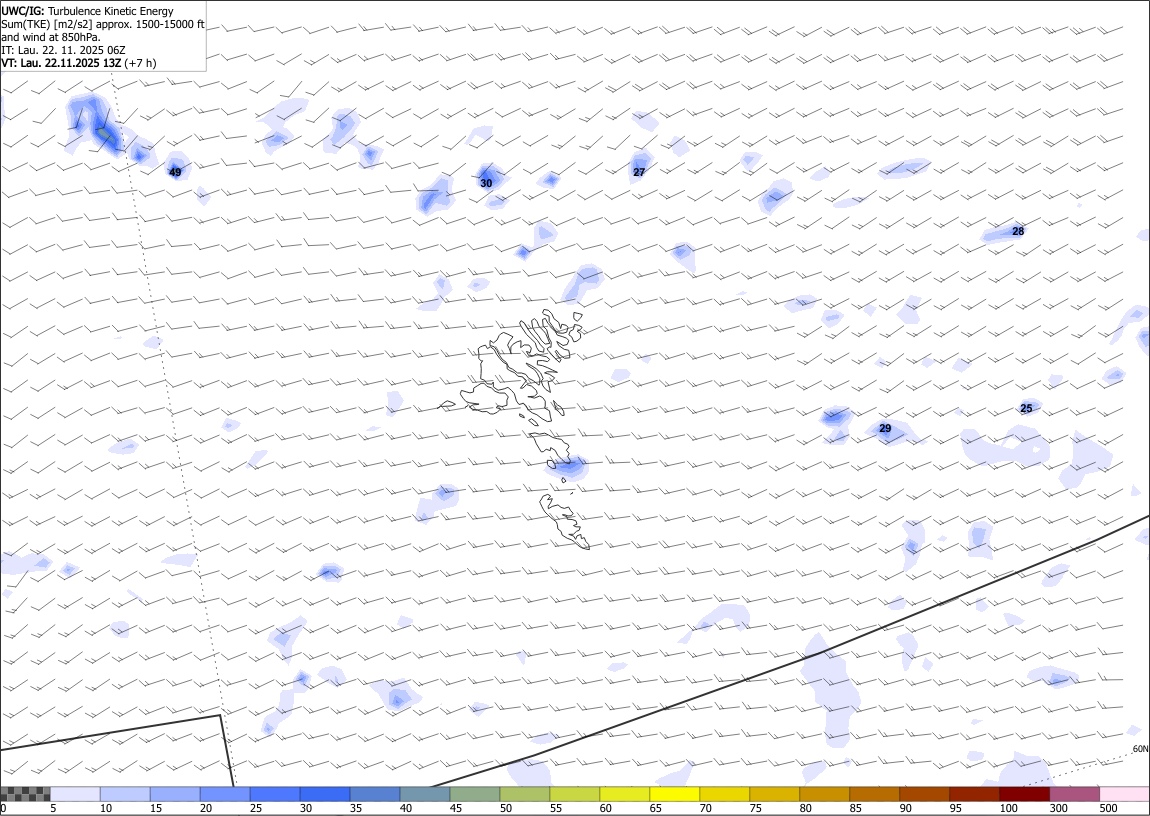Click the 55–60 yellow-green legend swatch
Screen dimensions: 1150x816
pos(574,794)
